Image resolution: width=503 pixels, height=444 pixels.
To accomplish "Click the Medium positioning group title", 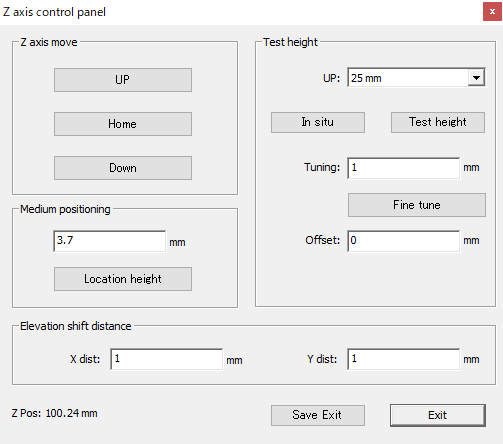I will (65, 209).
